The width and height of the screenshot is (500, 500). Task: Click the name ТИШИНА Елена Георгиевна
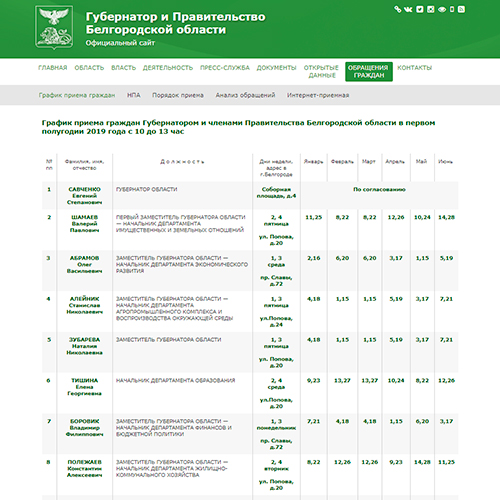pyautogui.click(x=84, y=387)
